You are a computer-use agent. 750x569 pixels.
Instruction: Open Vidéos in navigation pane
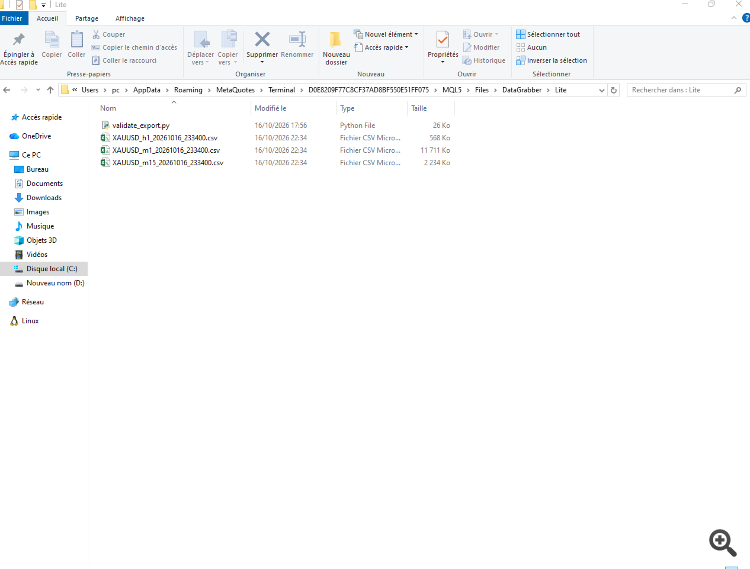tap(31, 254)
